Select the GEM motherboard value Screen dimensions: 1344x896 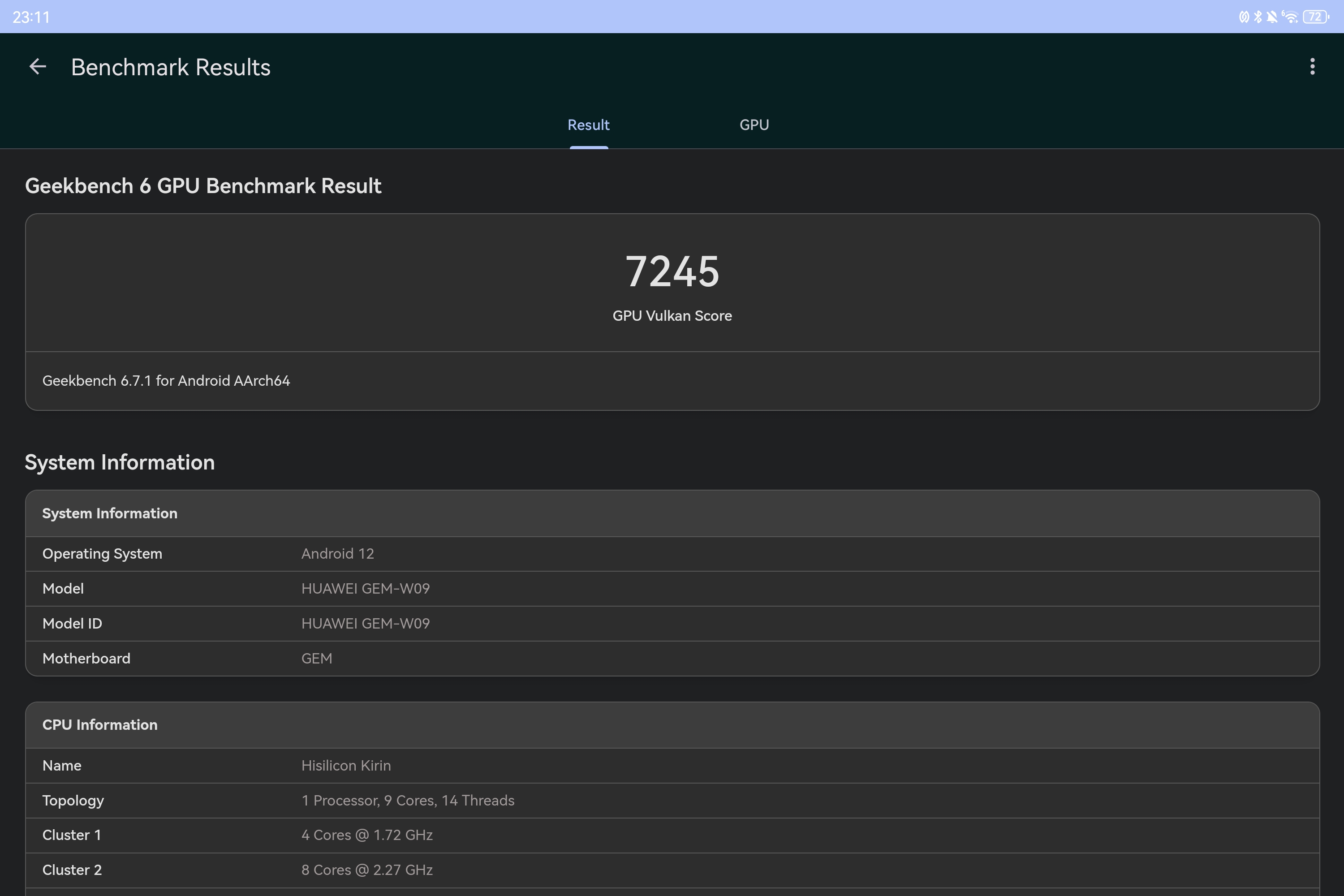(317, 658)
